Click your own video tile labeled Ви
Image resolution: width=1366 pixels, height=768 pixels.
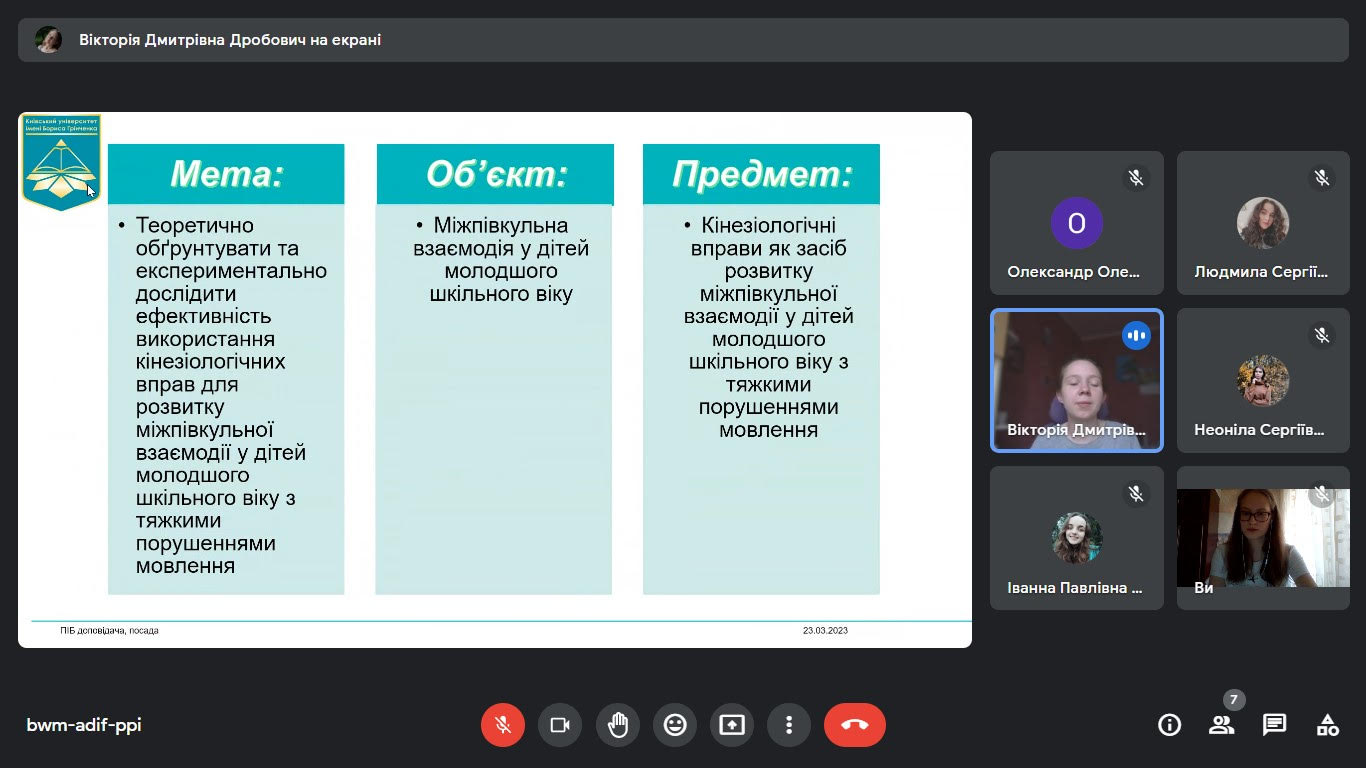tap(1263, 538)
